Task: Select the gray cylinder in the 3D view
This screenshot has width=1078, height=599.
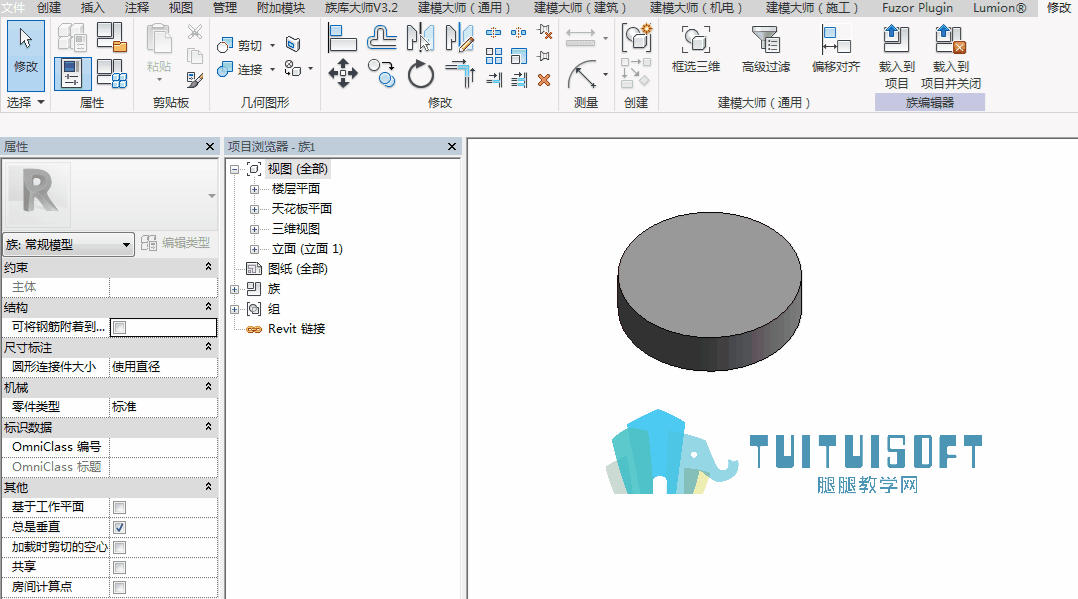Action: [x=710, y=292]
